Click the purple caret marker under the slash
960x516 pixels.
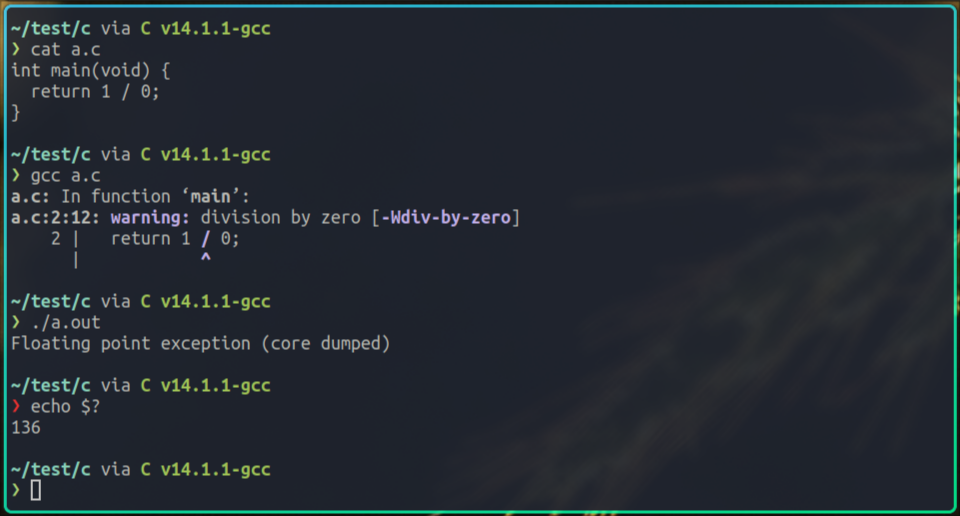(206, 260)
